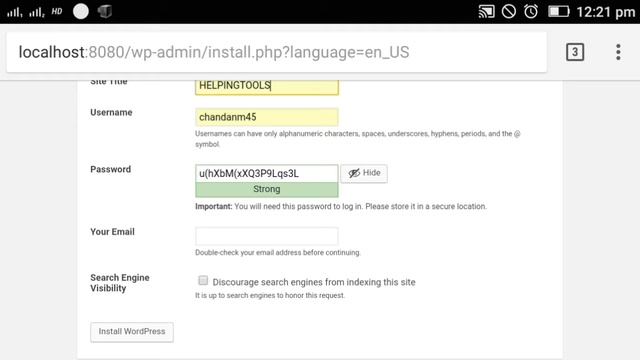This screenshot has width=640, height=360.
Task: Focus the Username field chandanm45
Action: coord(267,117)
